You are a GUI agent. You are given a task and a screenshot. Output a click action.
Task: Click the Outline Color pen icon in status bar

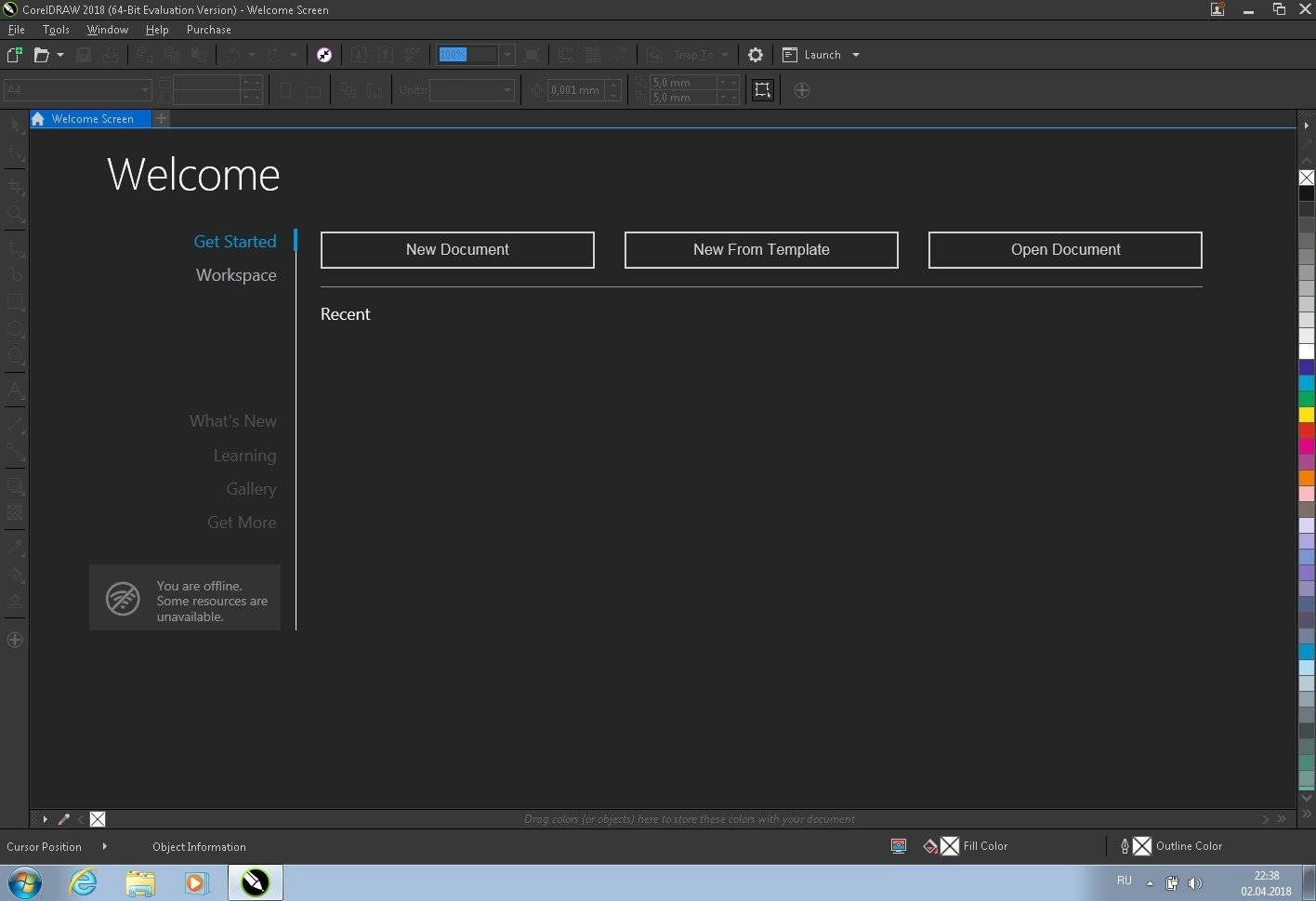click(x=1125, y=846)
